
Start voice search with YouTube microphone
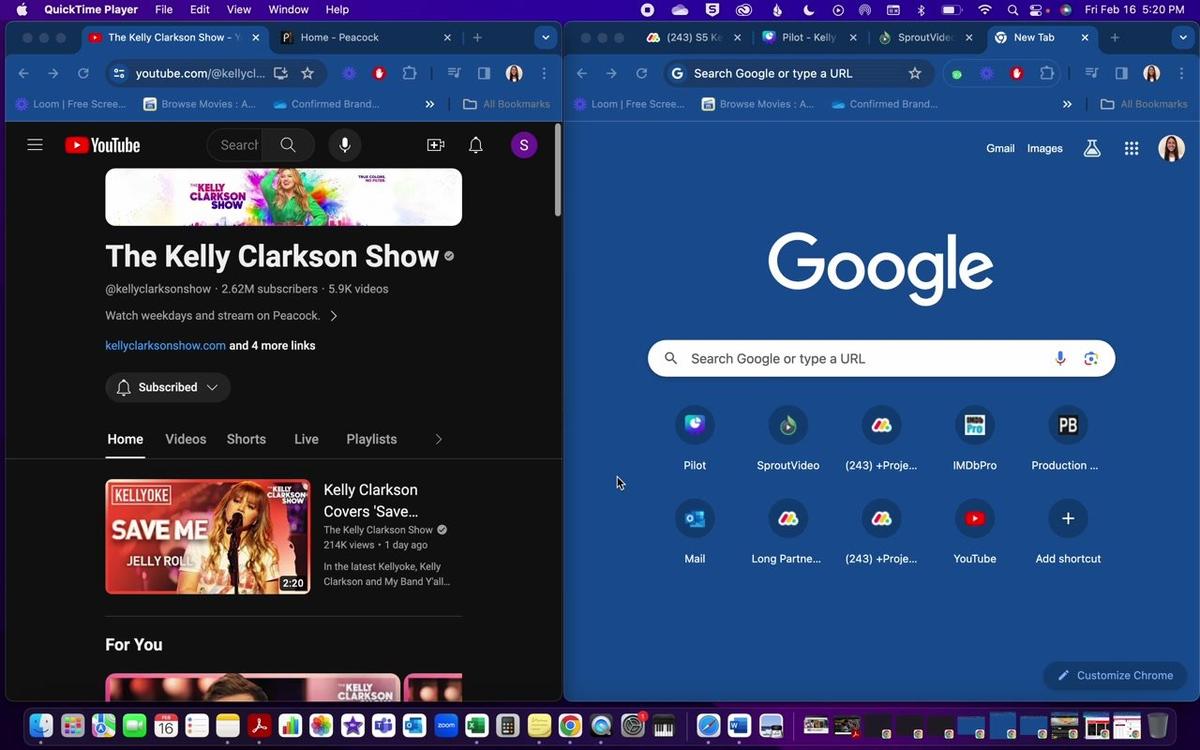point(344,145)
